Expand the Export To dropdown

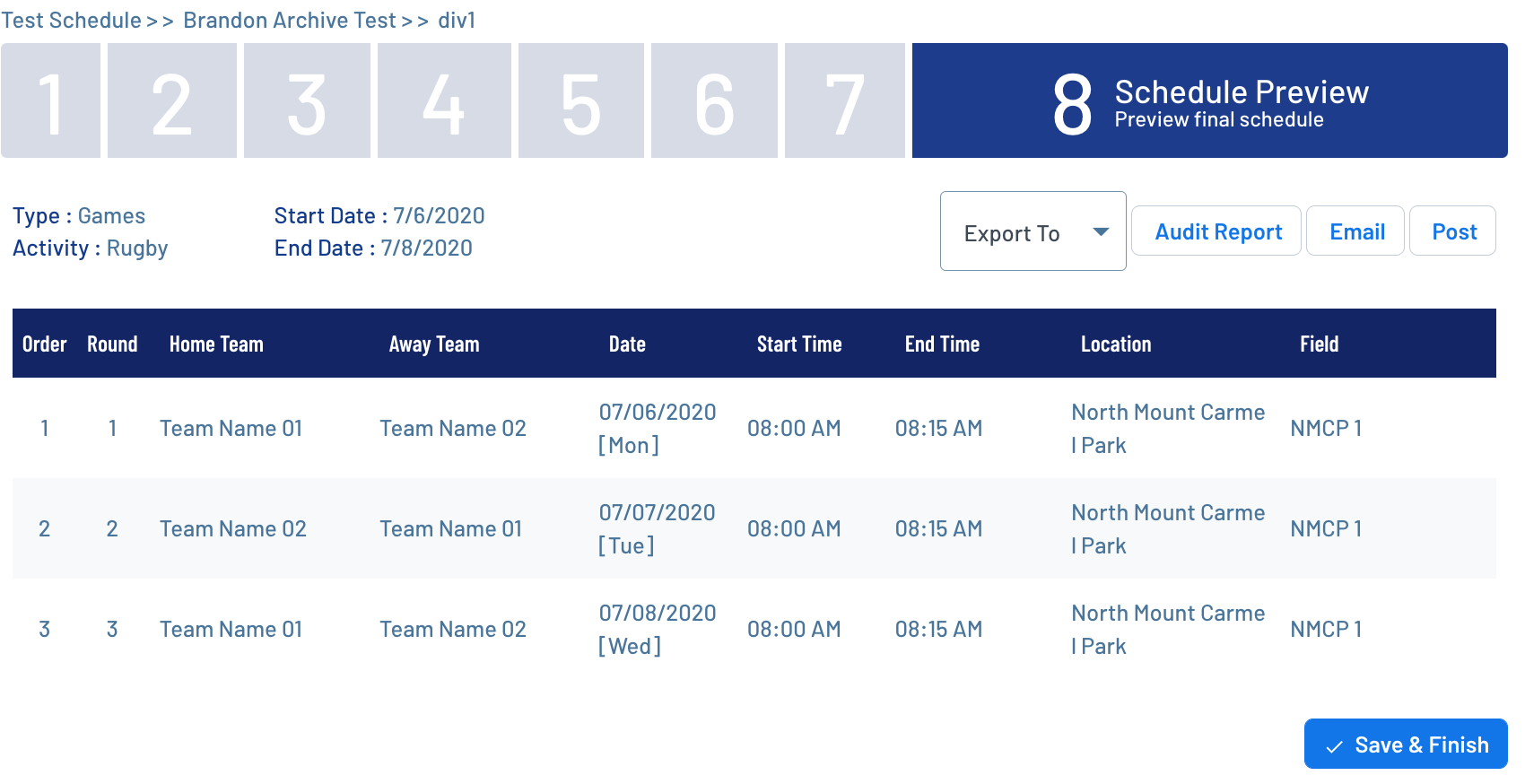pos(1032,231)
